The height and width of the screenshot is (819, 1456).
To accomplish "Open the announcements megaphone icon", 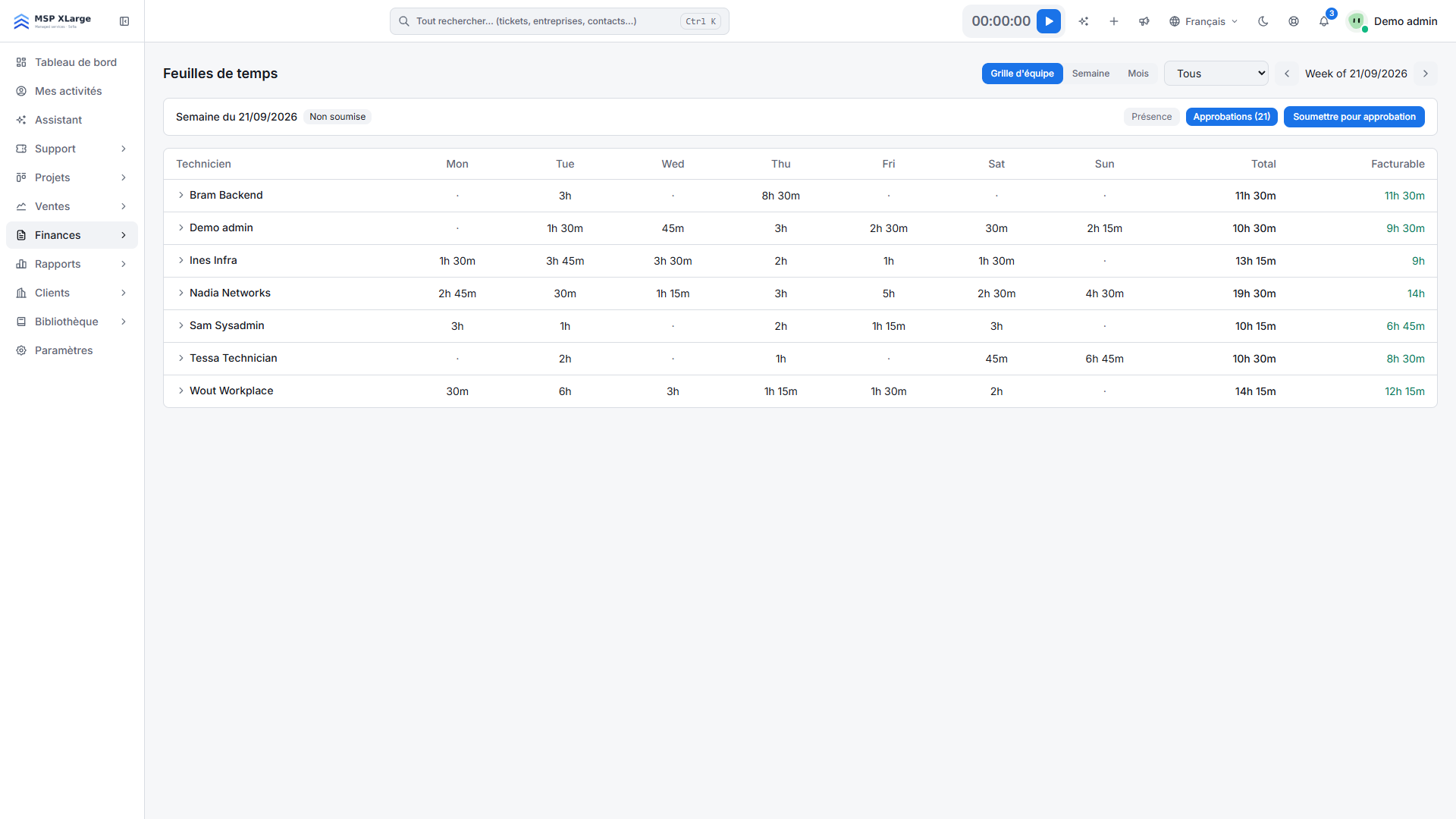I will pyautogui.click(x=1144, y=21).
